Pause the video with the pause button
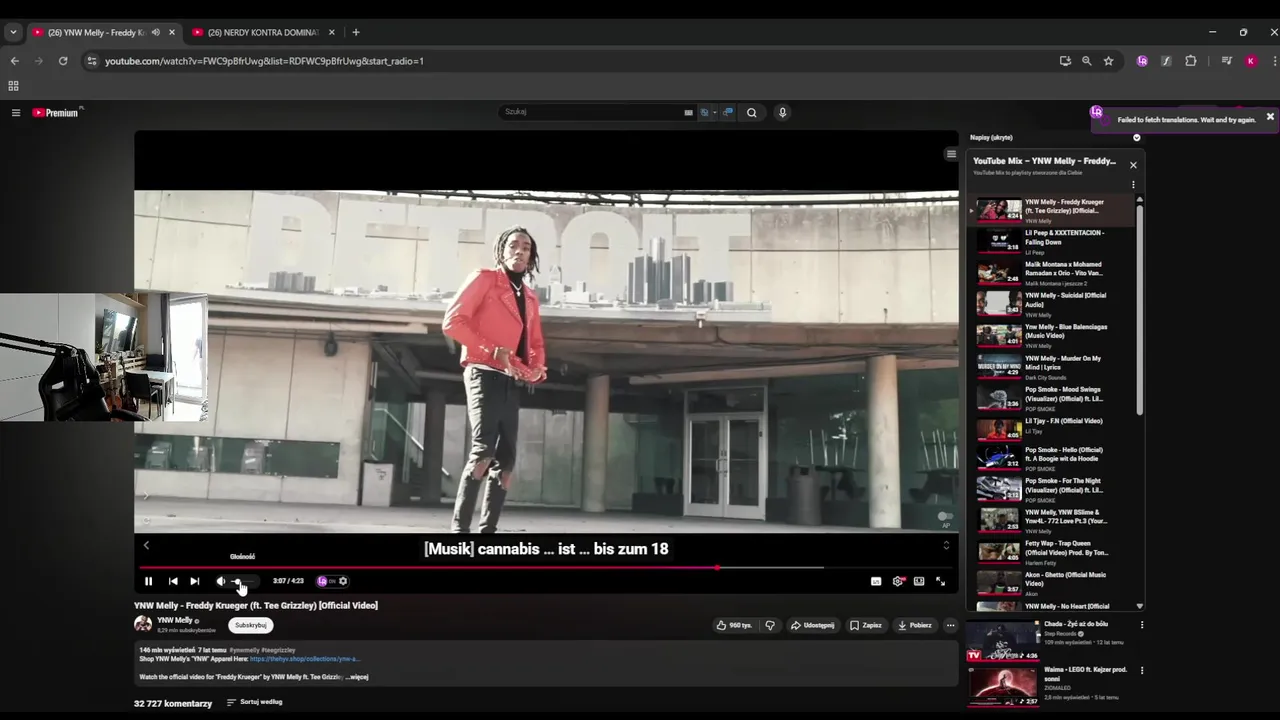Screen dimensions: 1280x720 tap(148, 581)
